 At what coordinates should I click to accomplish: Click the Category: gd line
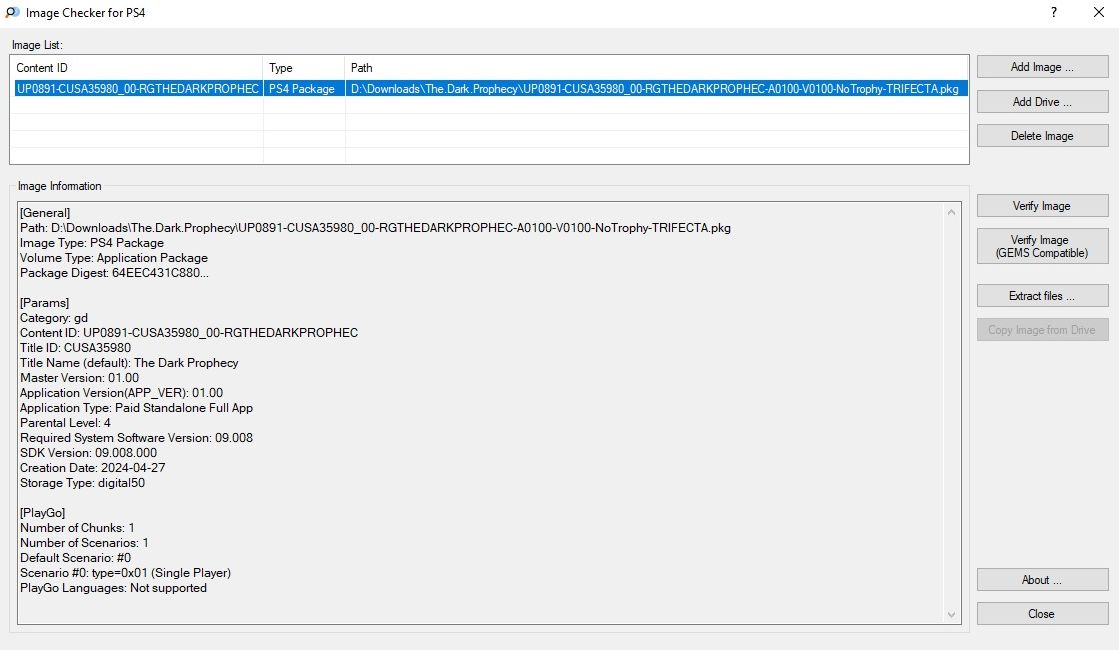click(54, 318)
